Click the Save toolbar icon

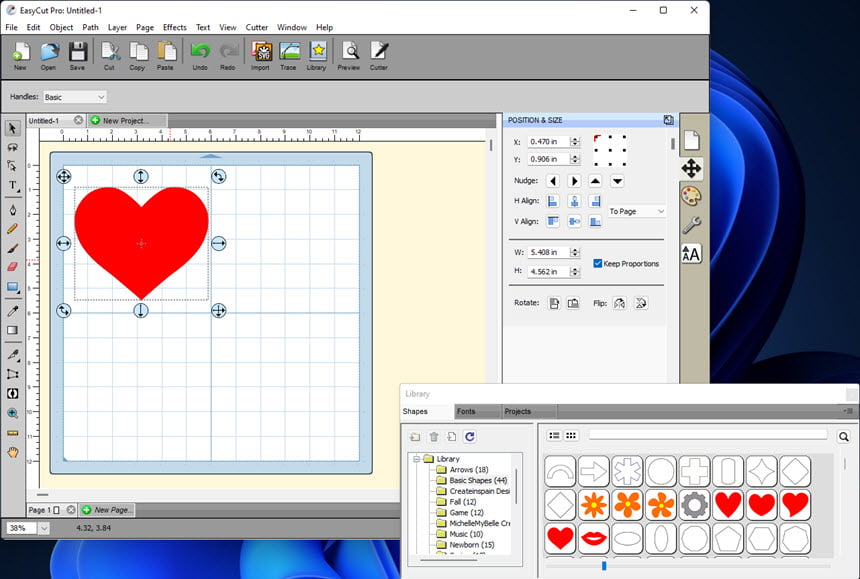click(x=77, y=55)
